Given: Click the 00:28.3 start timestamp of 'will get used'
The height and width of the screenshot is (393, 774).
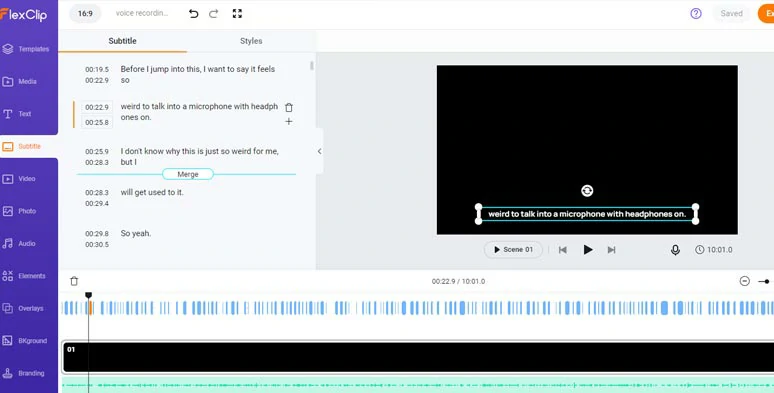Looking at the screenshot, I should [97, 193].
